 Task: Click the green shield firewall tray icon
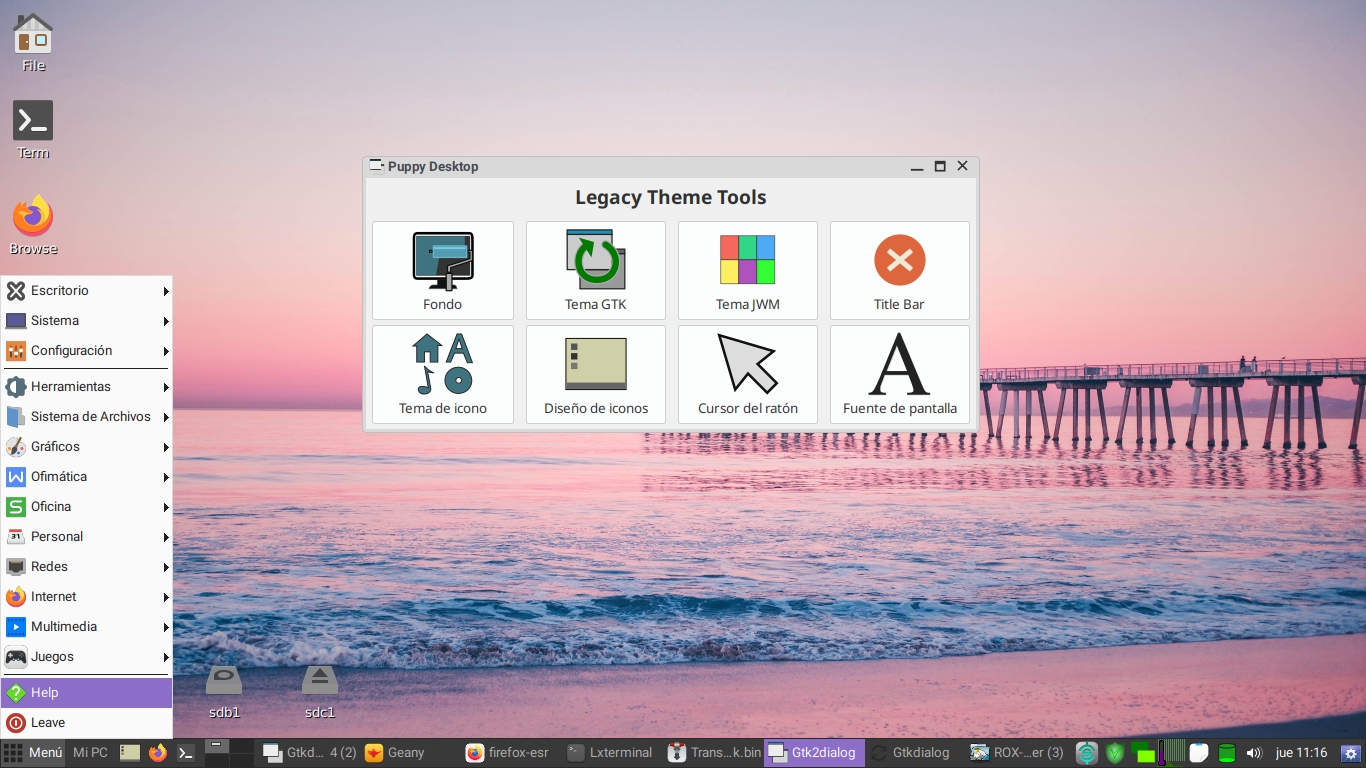pos(1115,753)
